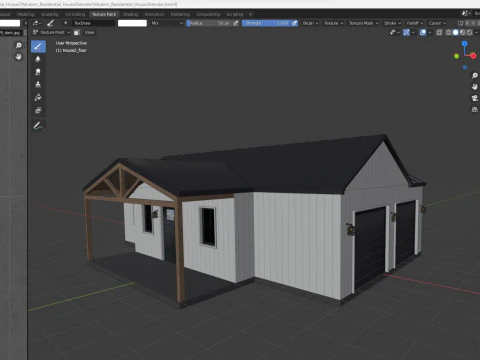This screenshot has width=480, height=360.
Task: Toggle Y symmetry button
Action: (x=473, y=23)
